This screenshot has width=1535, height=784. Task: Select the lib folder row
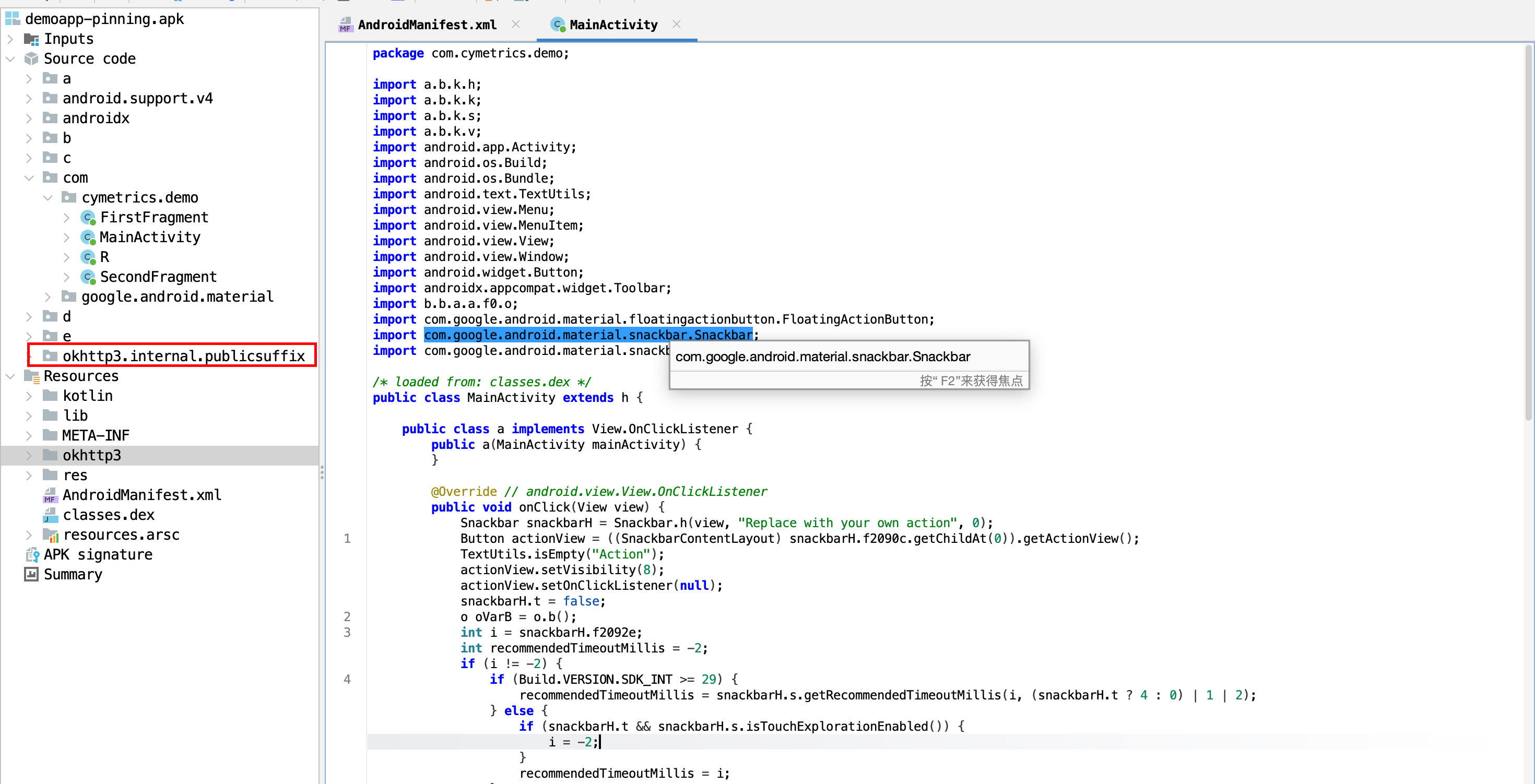pyautogui.click(x=160, y=415)
